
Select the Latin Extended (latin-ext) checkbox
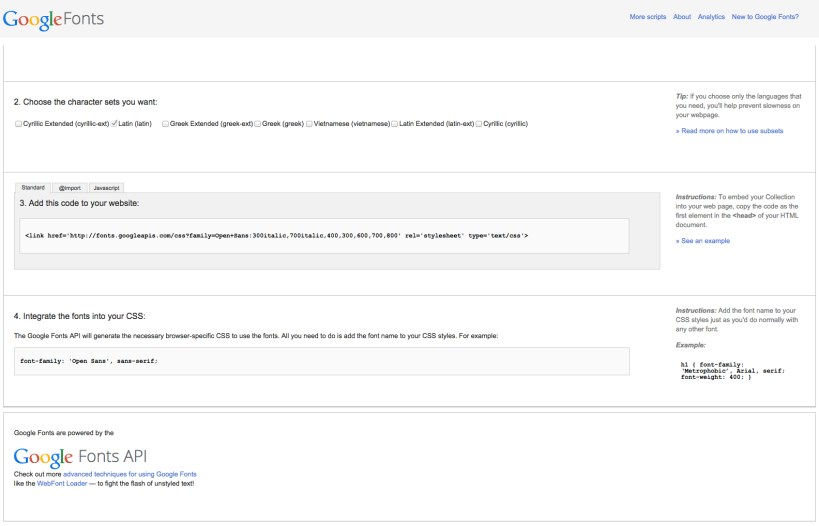pyautogui.click(x=395, y=124)
